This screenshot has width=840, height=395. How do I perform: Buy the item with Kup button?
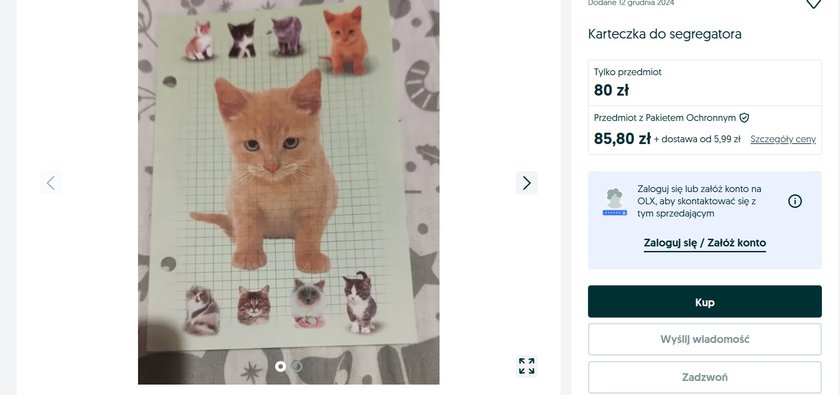(704, 302)
